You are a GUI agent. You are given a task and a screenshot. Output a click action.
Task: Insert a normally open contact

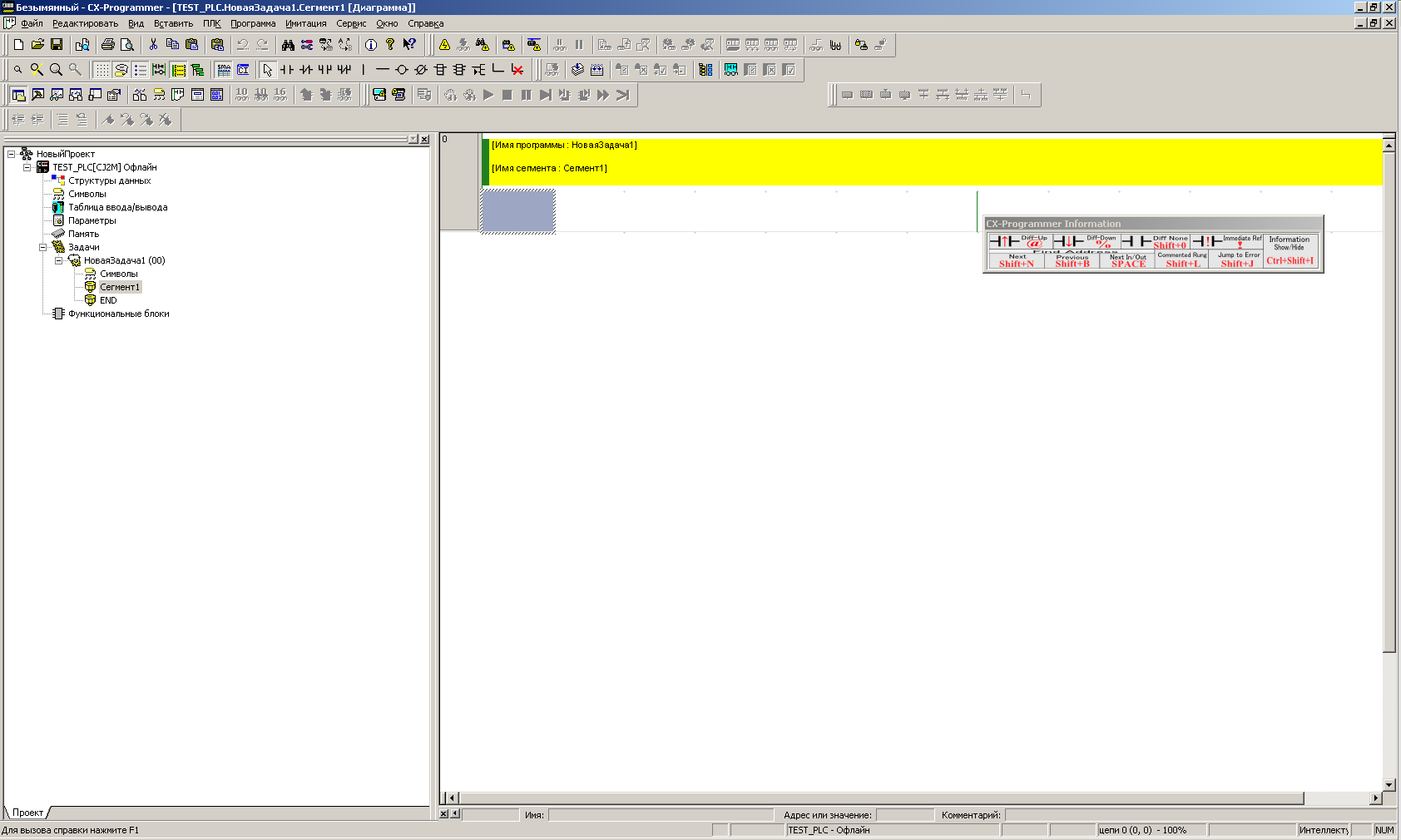287,70
